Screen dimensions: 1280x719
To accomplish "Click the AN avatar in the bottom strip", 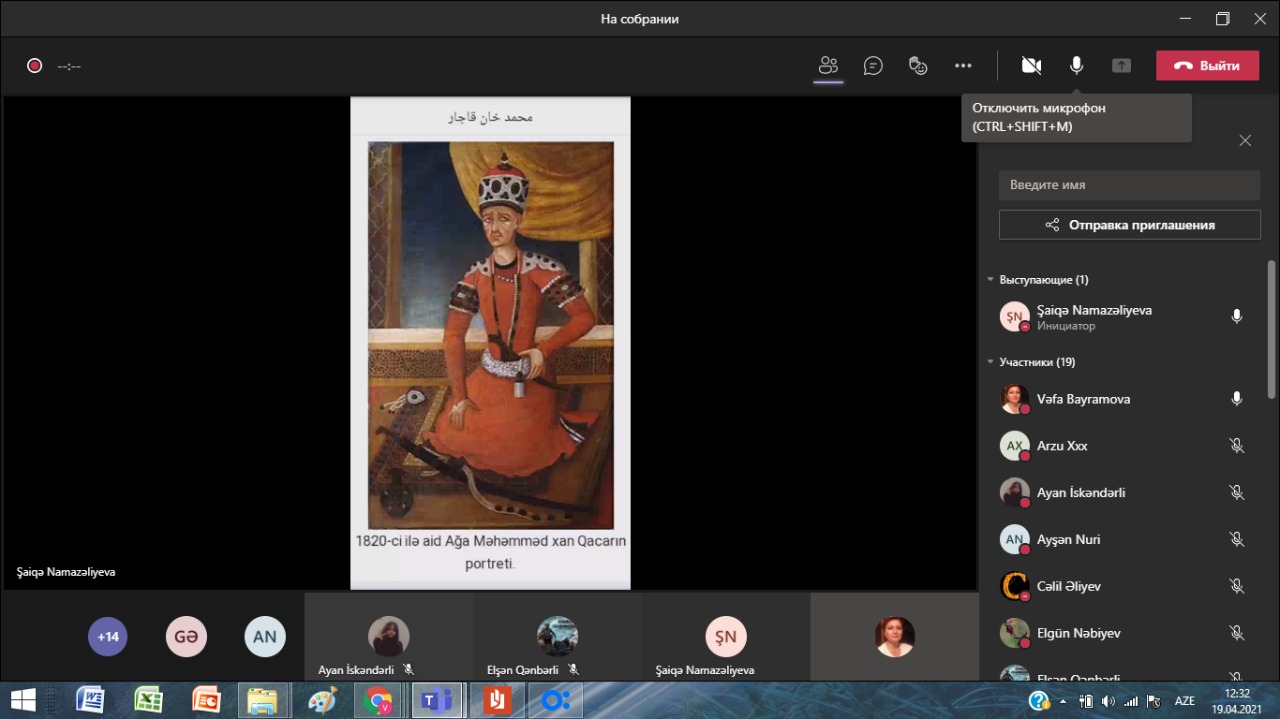I will click(265, 636).
